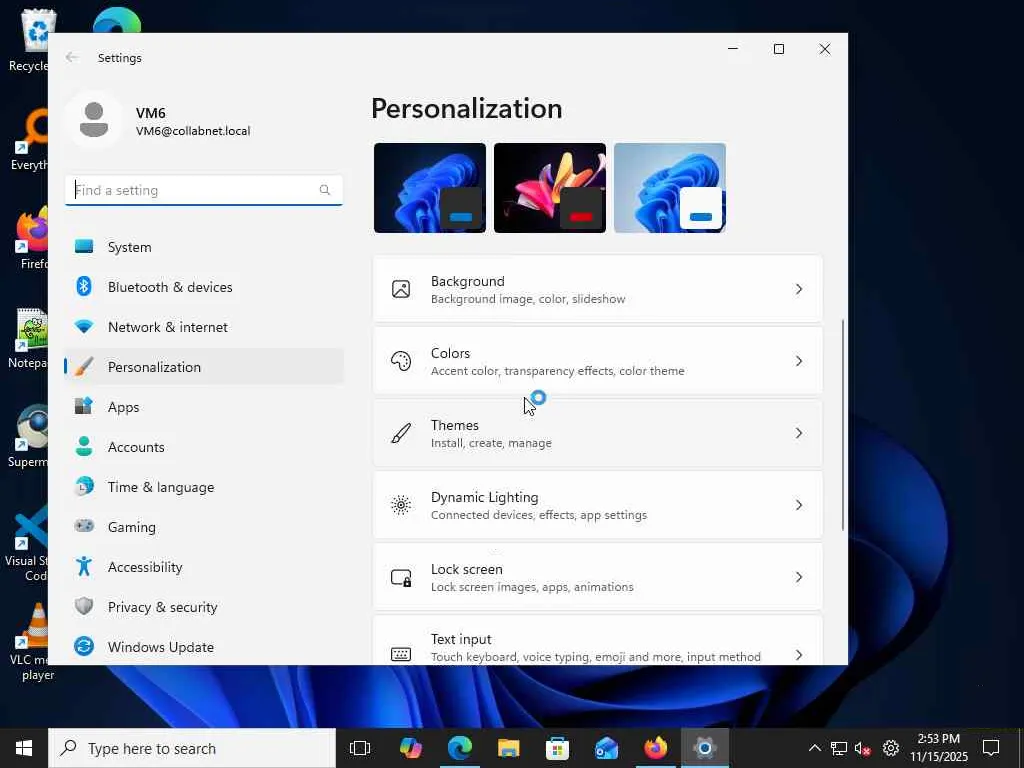Screen dimensions: 1024x768
Task: Go to System settings category
Action: [x=204, y=247]
